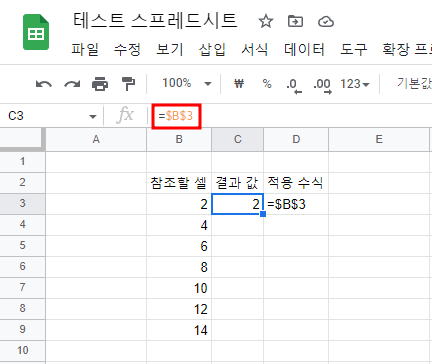Undo the last action
The width and height of the screenshot is (432, 364).
[x=44, y=84]
